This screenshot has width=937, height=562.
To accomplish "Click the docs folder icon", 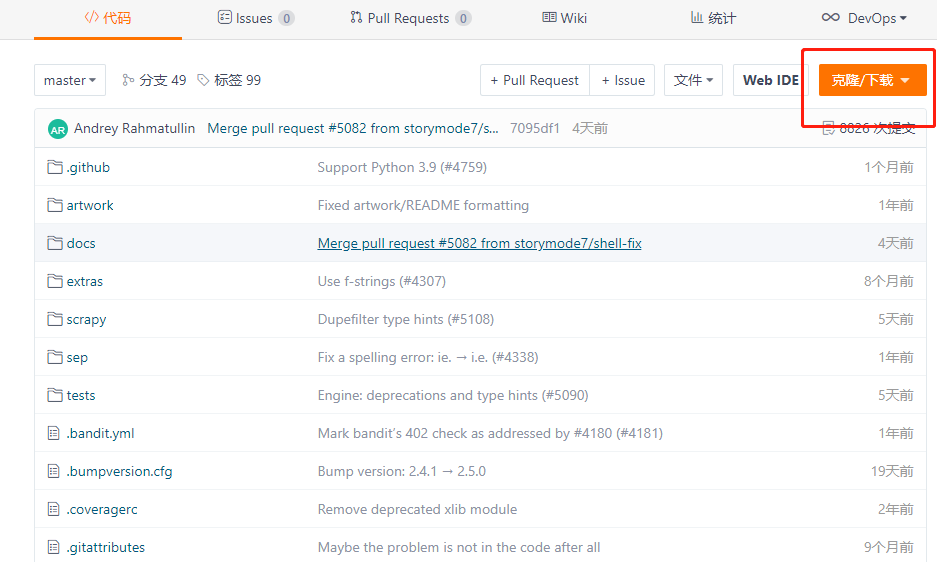I will pos(55,243).
